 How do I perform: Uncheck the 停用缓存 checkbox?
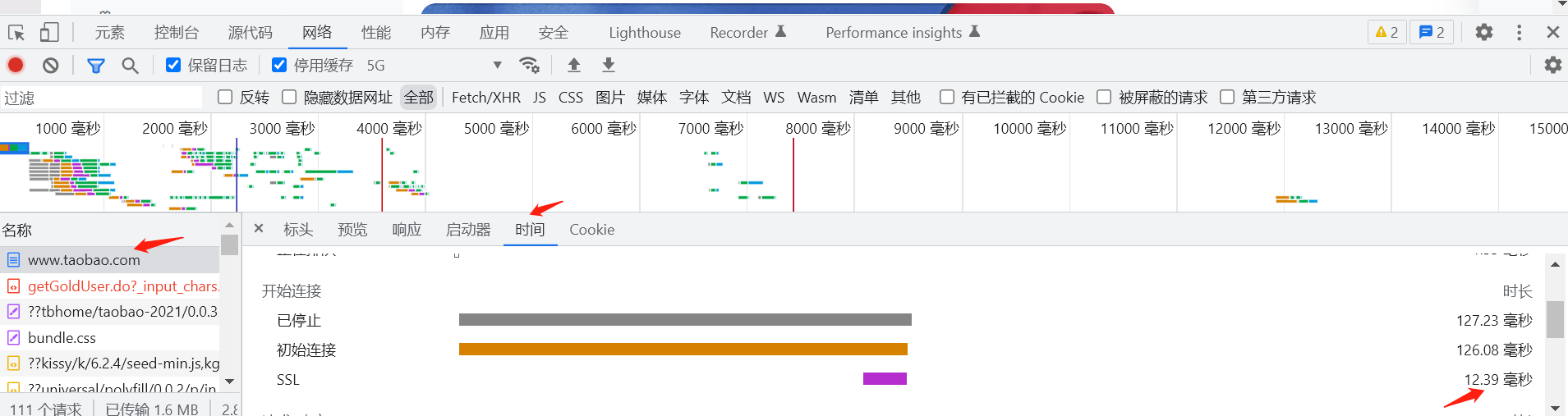[279, 65]
